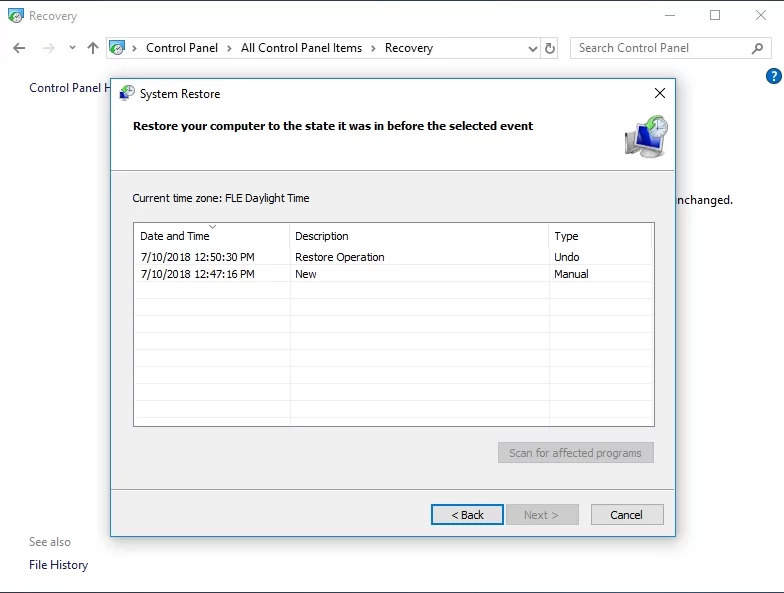The image size is (784, 593).
Task: Click the Recovery breadcrumb segment
Action: [408, 48]
